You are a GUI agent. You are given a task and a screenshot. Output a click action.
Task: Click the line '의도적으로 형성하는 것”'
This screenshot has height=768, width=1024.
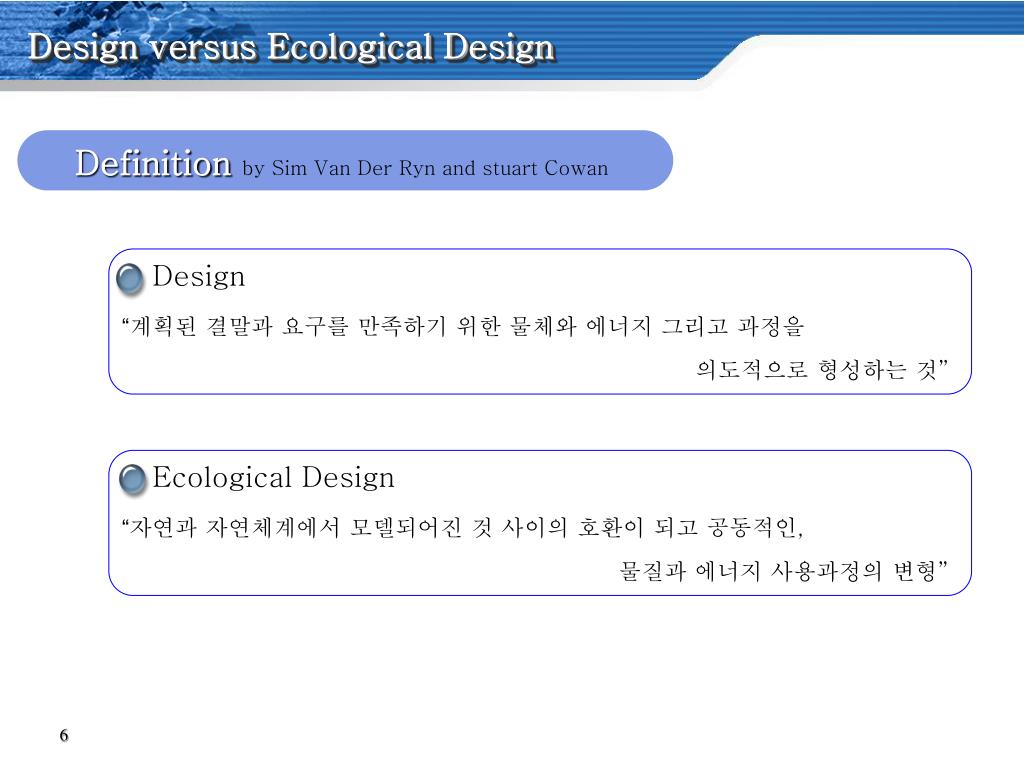tap(822, 370)
